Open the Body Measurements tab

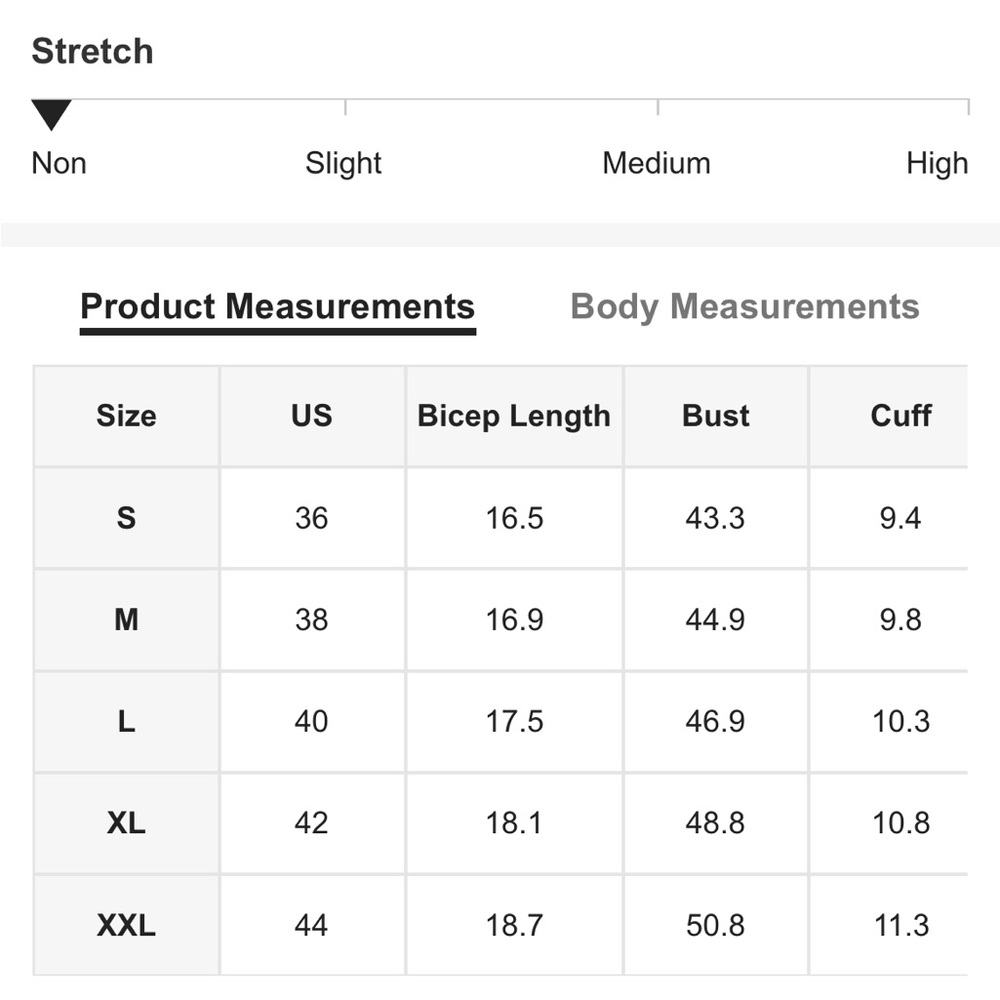(x=744, y=306)
